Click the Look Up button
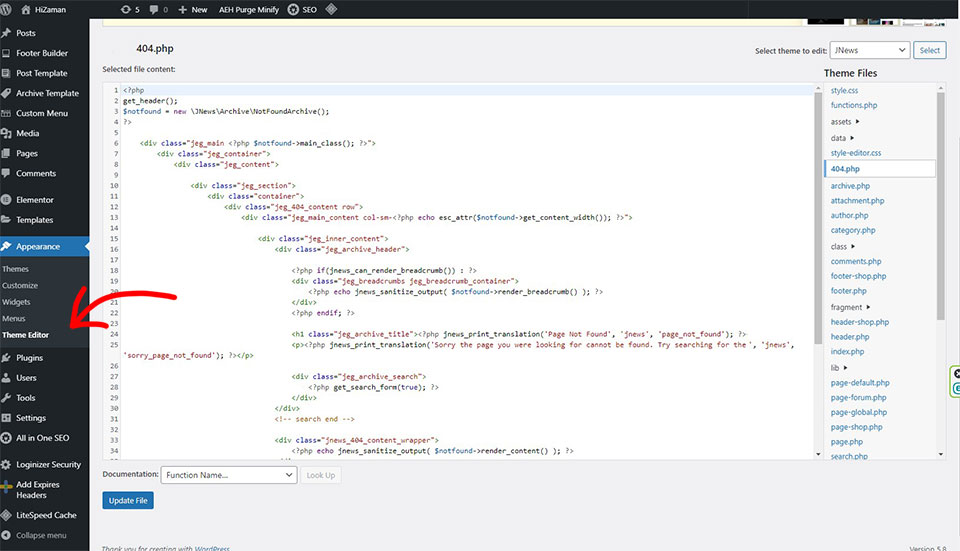This screenshot has width=960, height=551. [x=321, y=475]
